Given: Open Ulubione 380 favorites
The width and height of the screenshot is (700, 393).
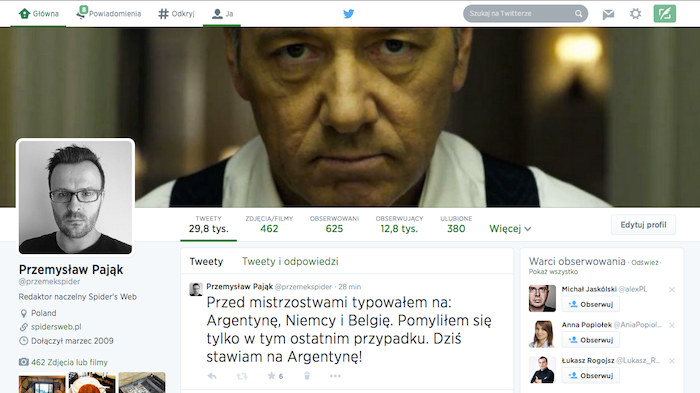Looking at the screenshot, I should coord(456,225).
